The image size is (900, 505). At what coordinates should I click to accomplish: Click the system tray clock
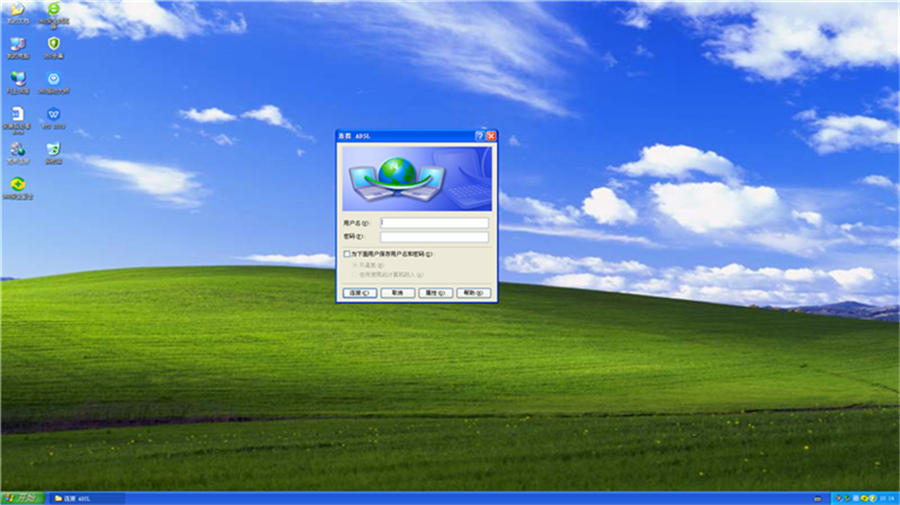[x=887, y=498]
